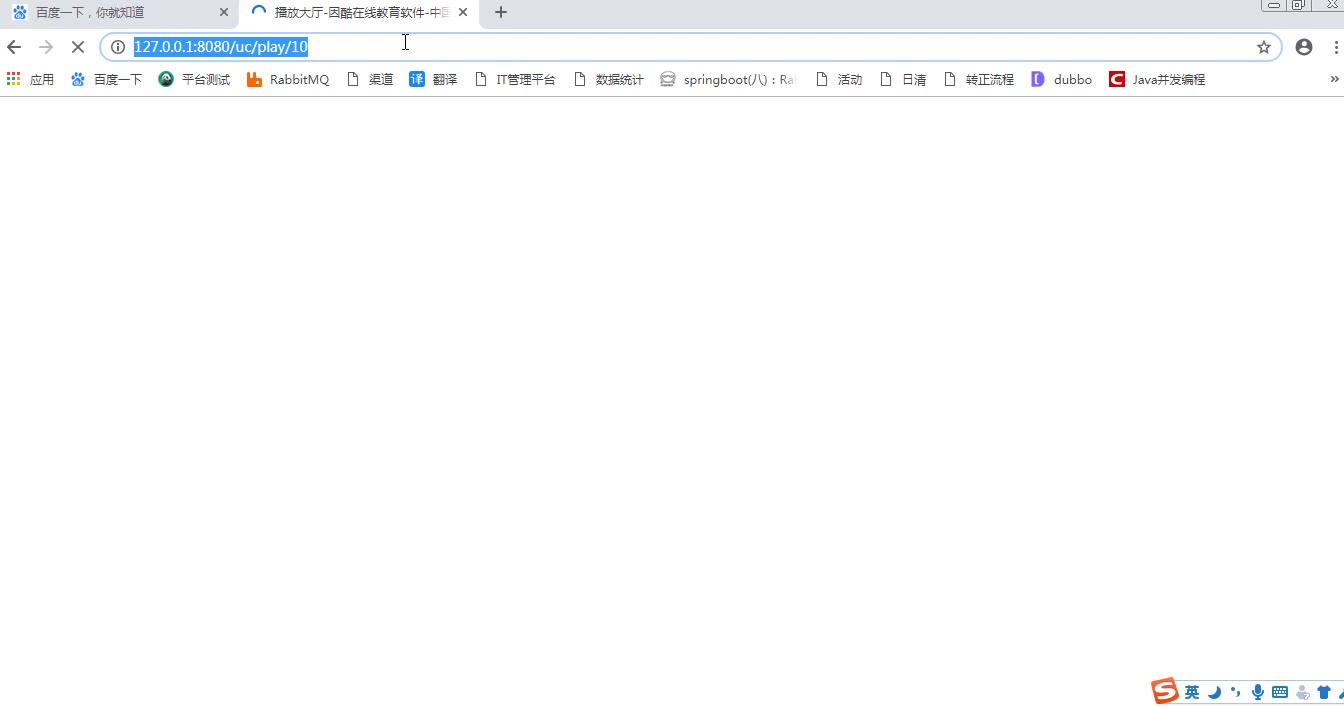Toggle the 英 language mode
1344x708 pixels.
pos(1192,692)
